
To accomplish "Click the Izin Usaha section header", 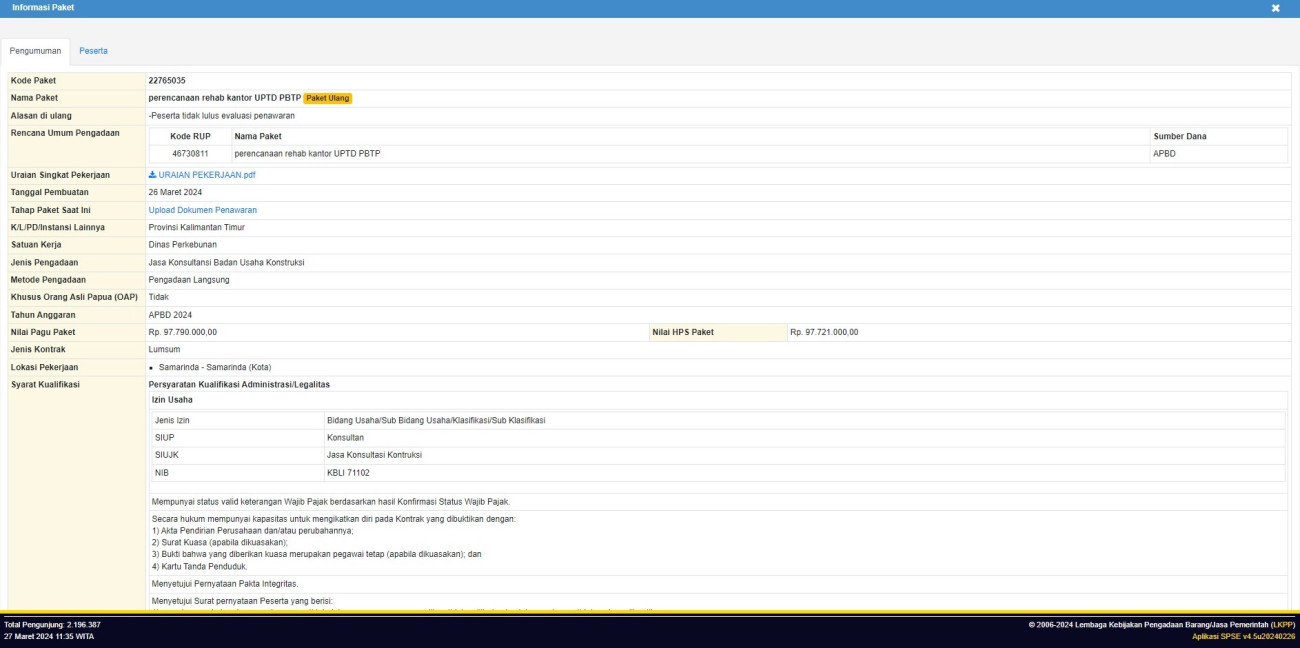I will pyautogui.click(x=172, y=400).
